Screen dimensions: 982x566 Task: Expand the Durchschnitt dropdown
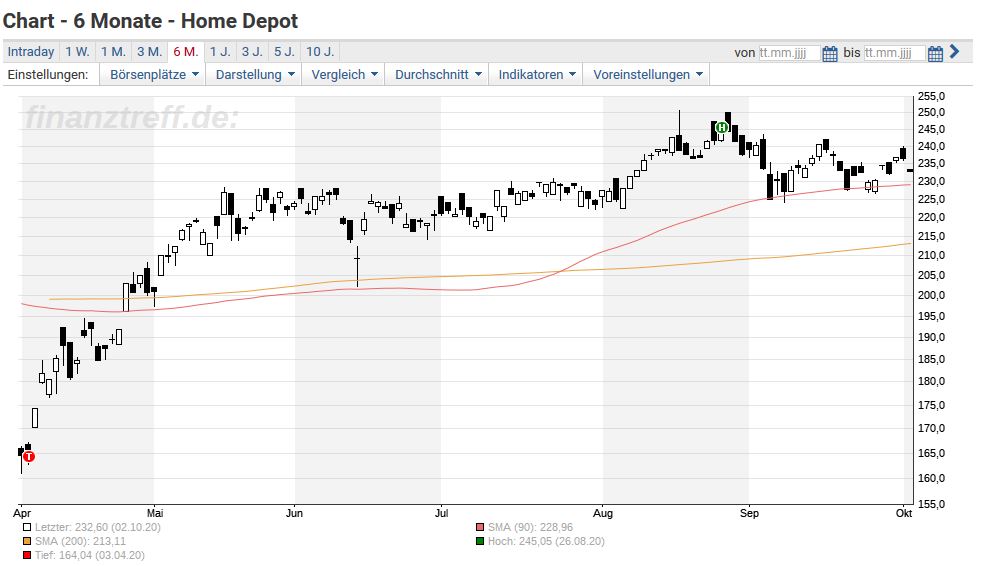tap(437, 75)
